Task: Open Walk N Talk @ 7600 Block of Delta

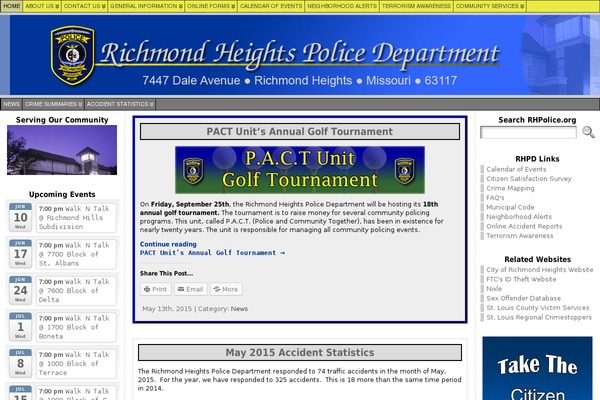Action: 76,291
